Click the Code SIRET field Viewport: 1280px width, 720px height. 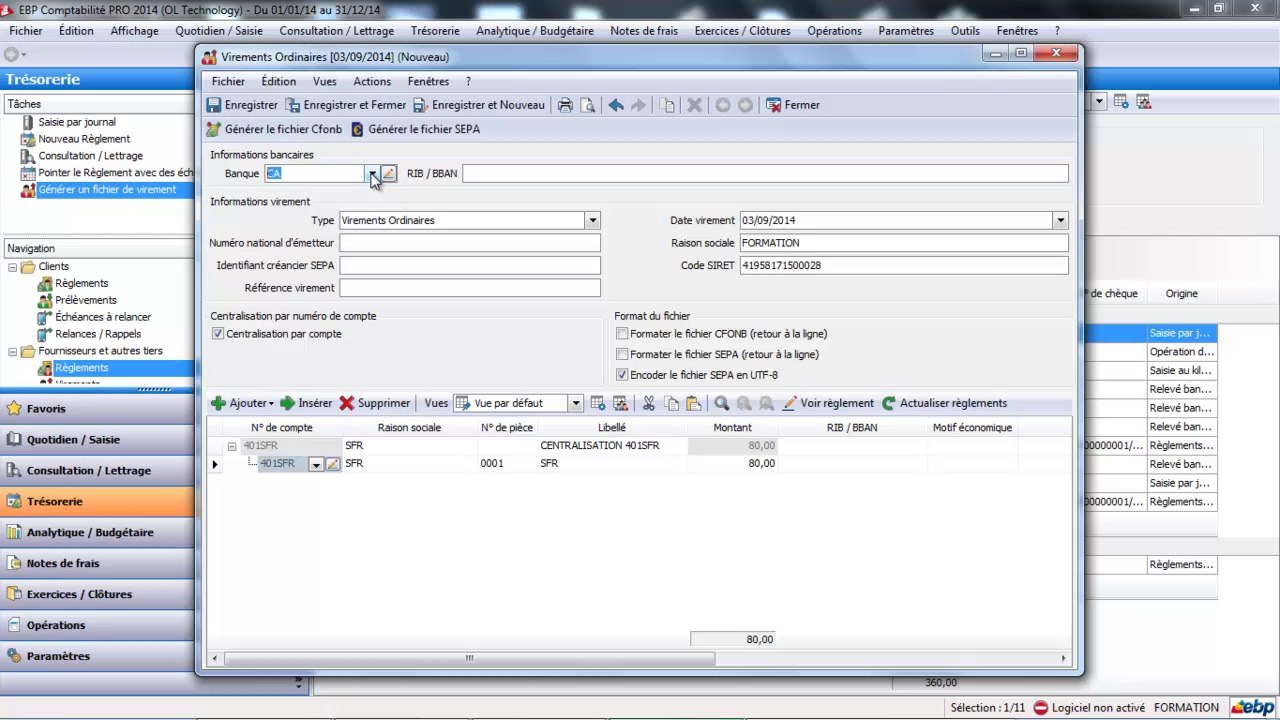pos(904,265)
